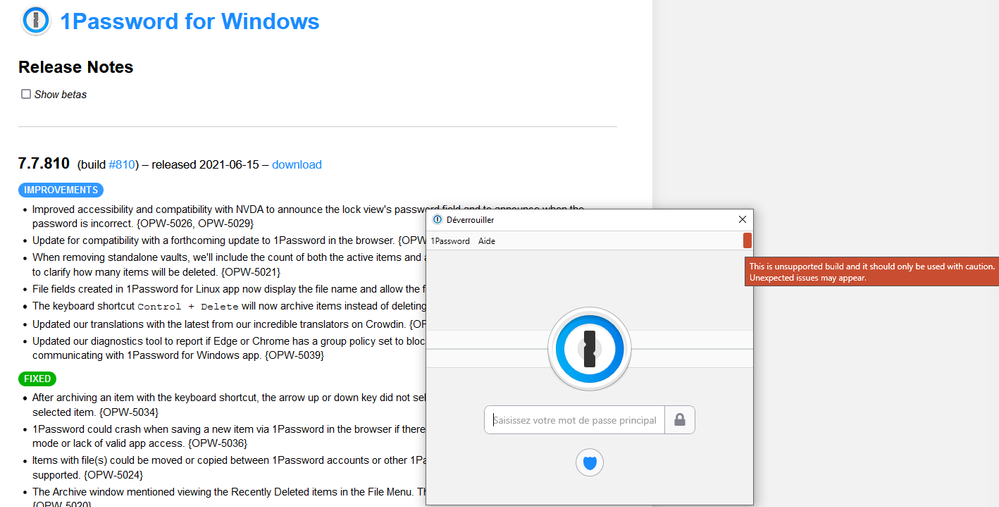
Task: Close the Déverrouiller window
Action: 742,219
